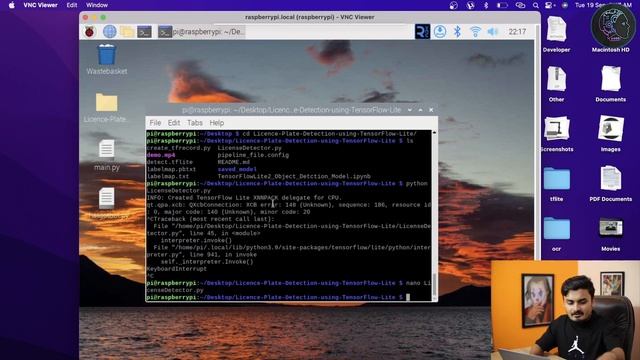
Task: Close the terminal window with the X
Action: pyautogui.click(x=431, y=110)
